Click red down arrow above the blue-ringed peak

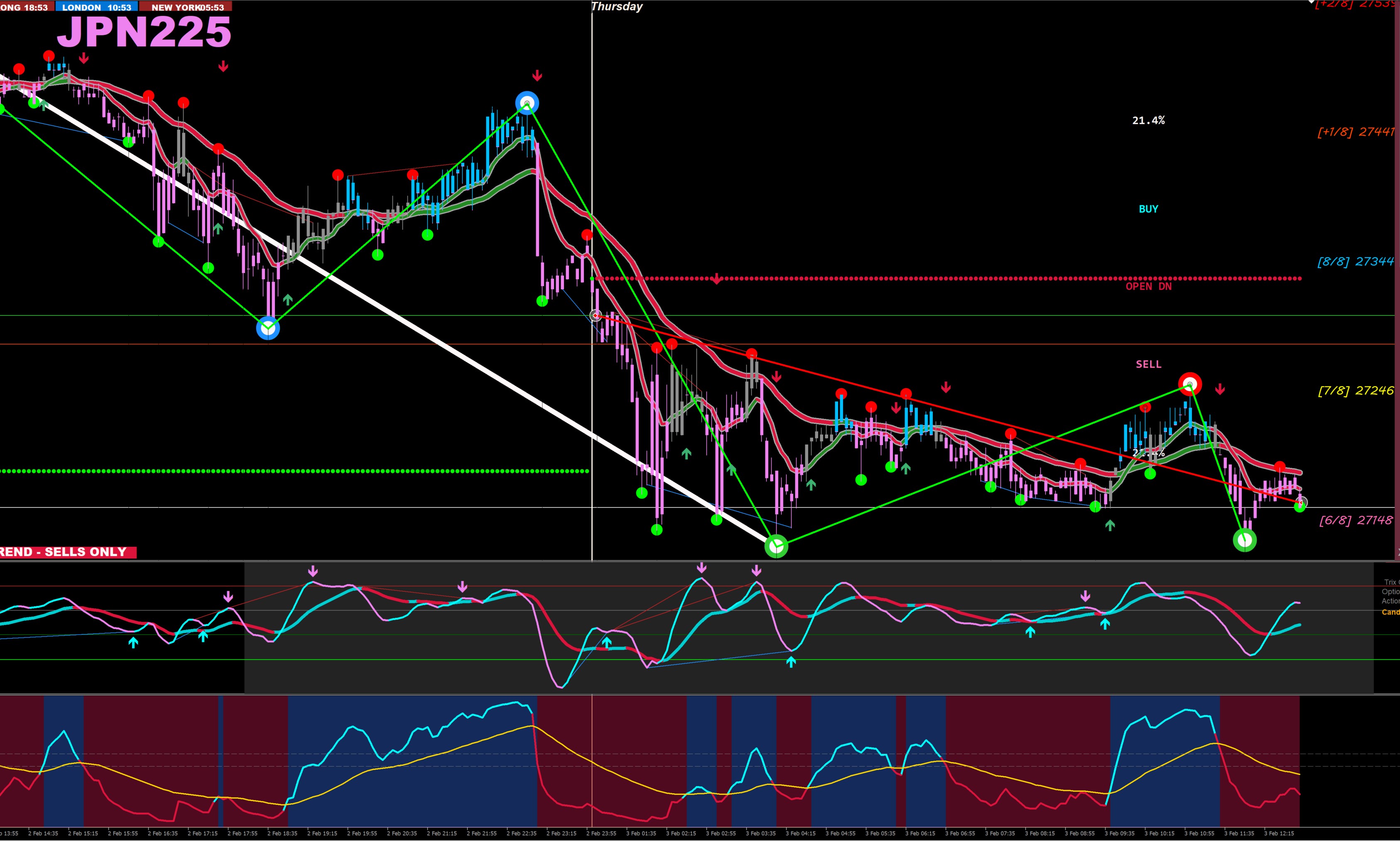tap(537, 75)
